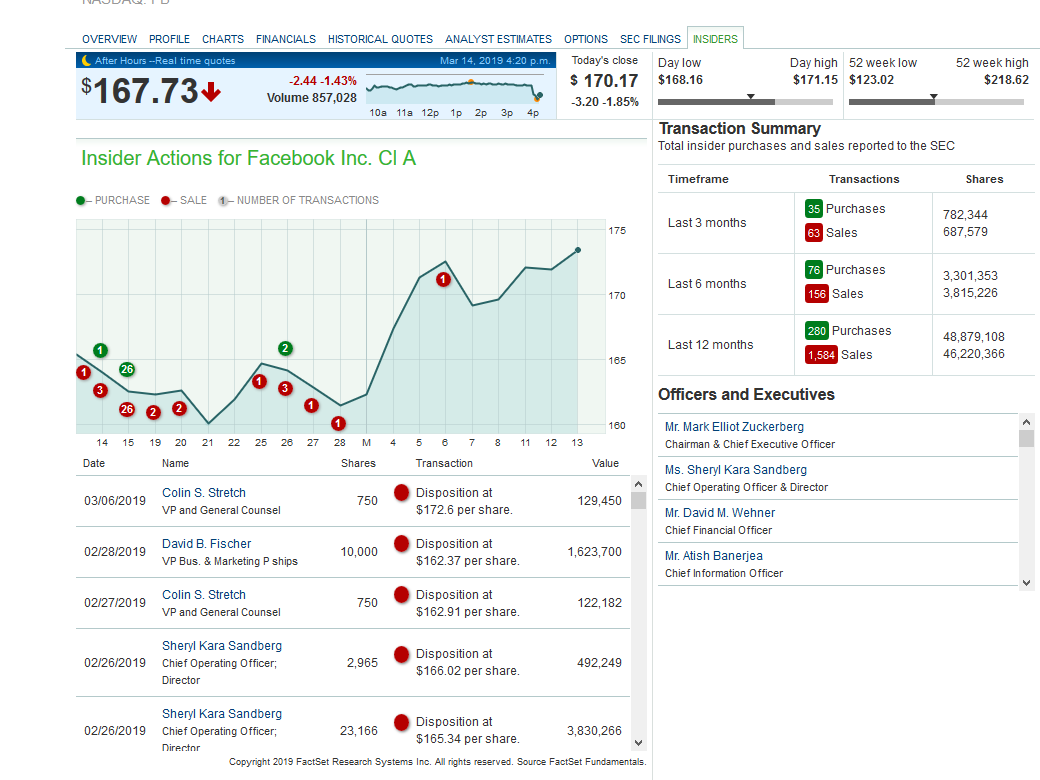Screen dimensions: 1040x780
Task: Click red disposition dot for 03/06/2019 transaction
Action: pos(401,492)
